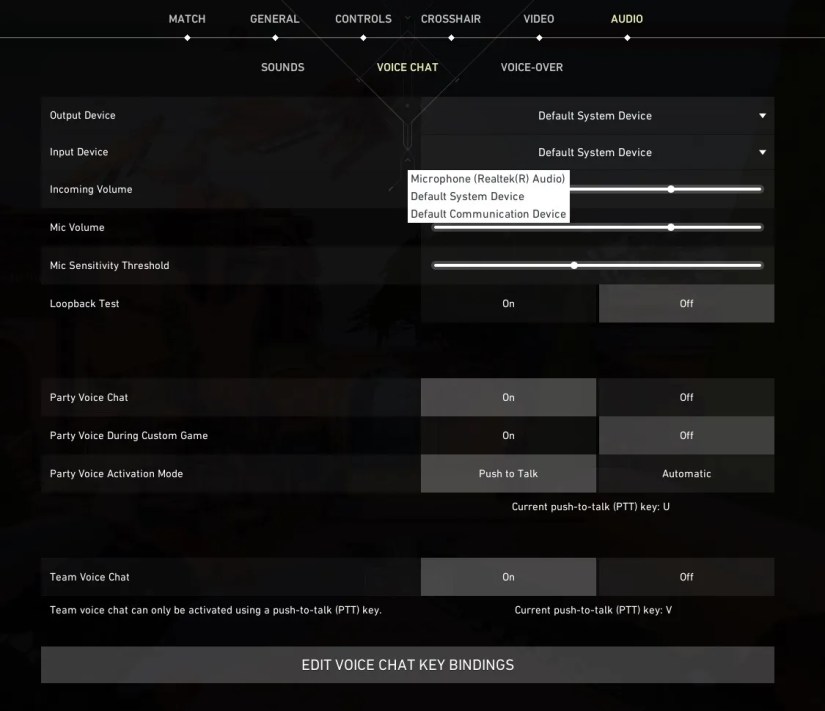Open the Input Device dropdown
The height and width of the screenshot is (711, 825).
tap(596, 152)
